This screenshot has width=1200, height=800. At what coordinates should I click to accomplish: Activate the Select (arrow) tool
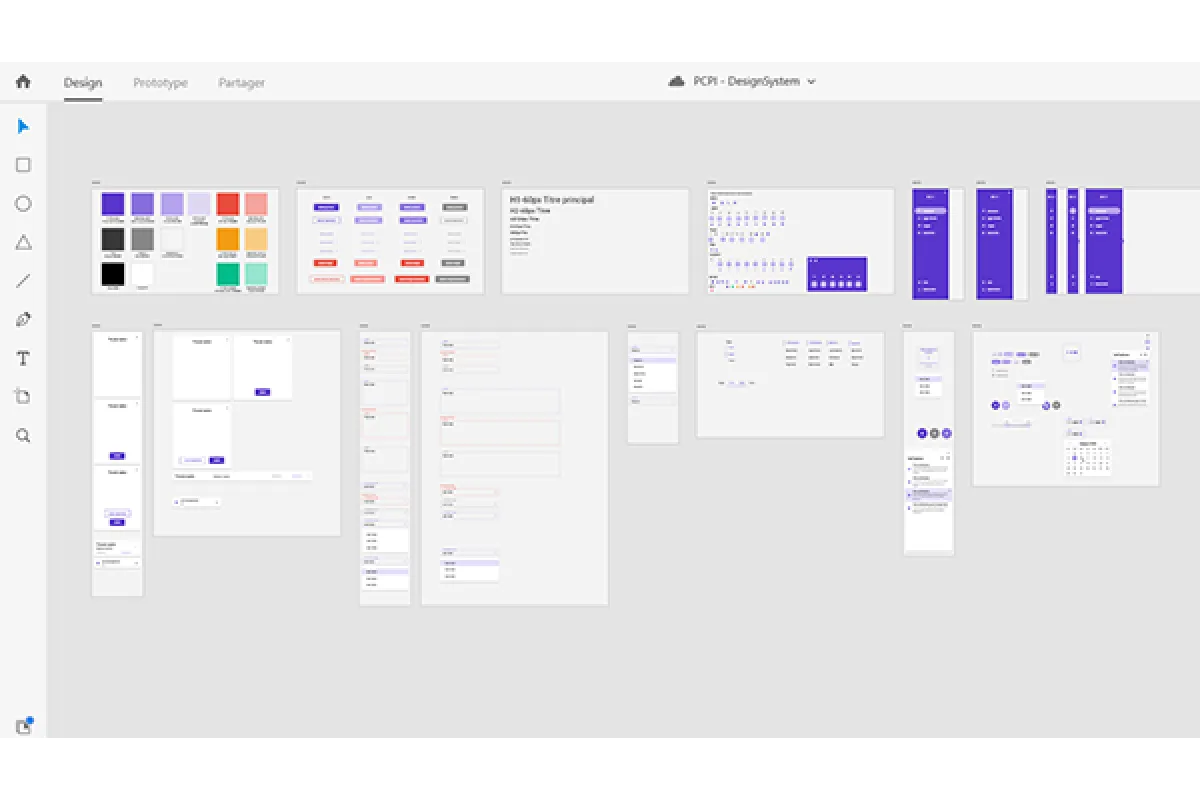tap(23, 125)
